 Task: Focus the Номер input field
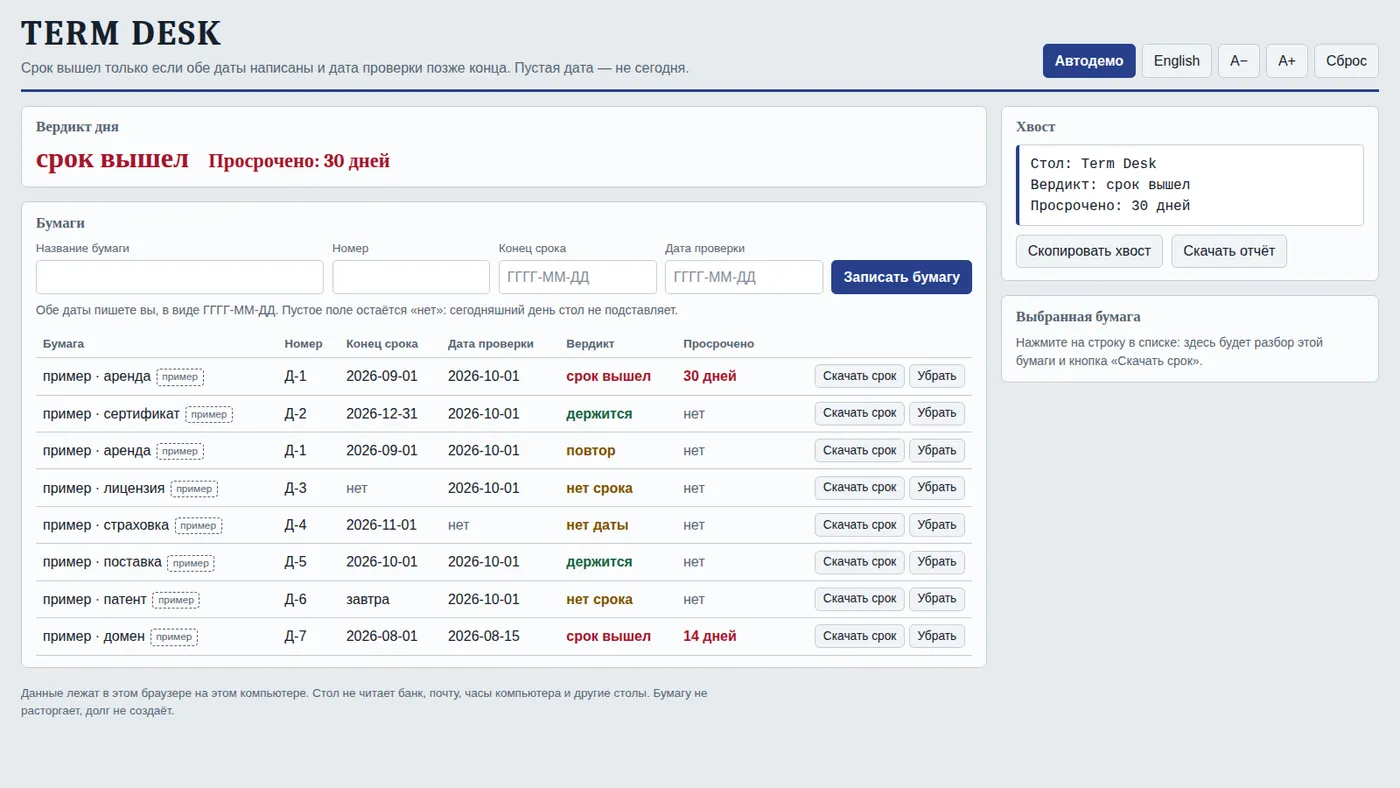(x=411, y=277)
